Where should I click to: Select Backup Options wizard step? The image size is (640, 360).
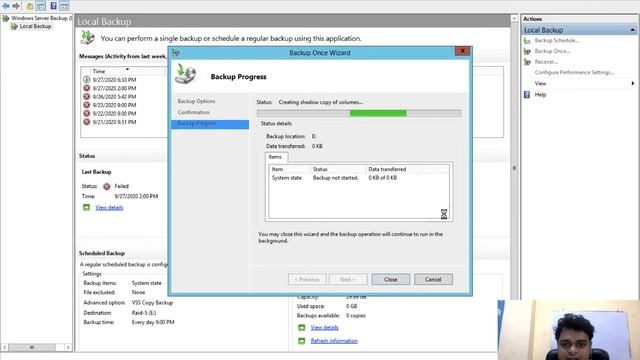[196, 101]
